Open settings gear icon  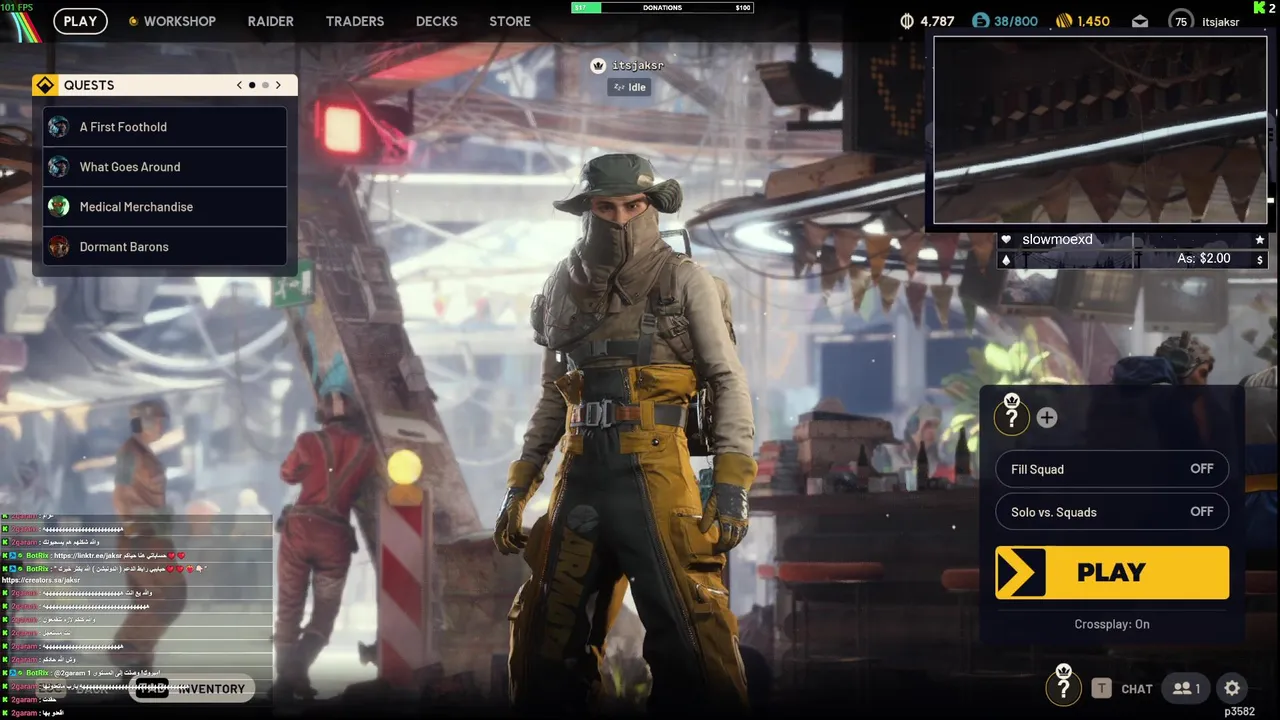tap(1232, 688)
